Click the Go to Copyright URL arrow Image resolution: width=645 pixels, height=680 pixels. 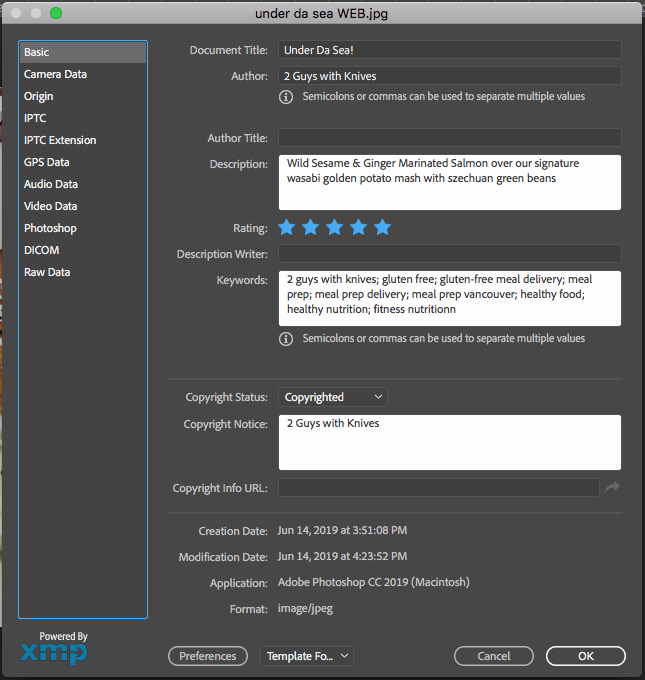click(x=612, y=488)
